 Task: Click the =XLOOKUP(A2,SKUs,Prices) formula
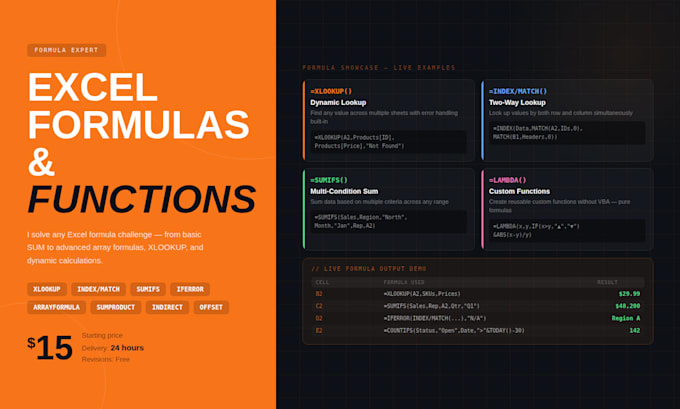pyautogui.click(x=422, y=294)
